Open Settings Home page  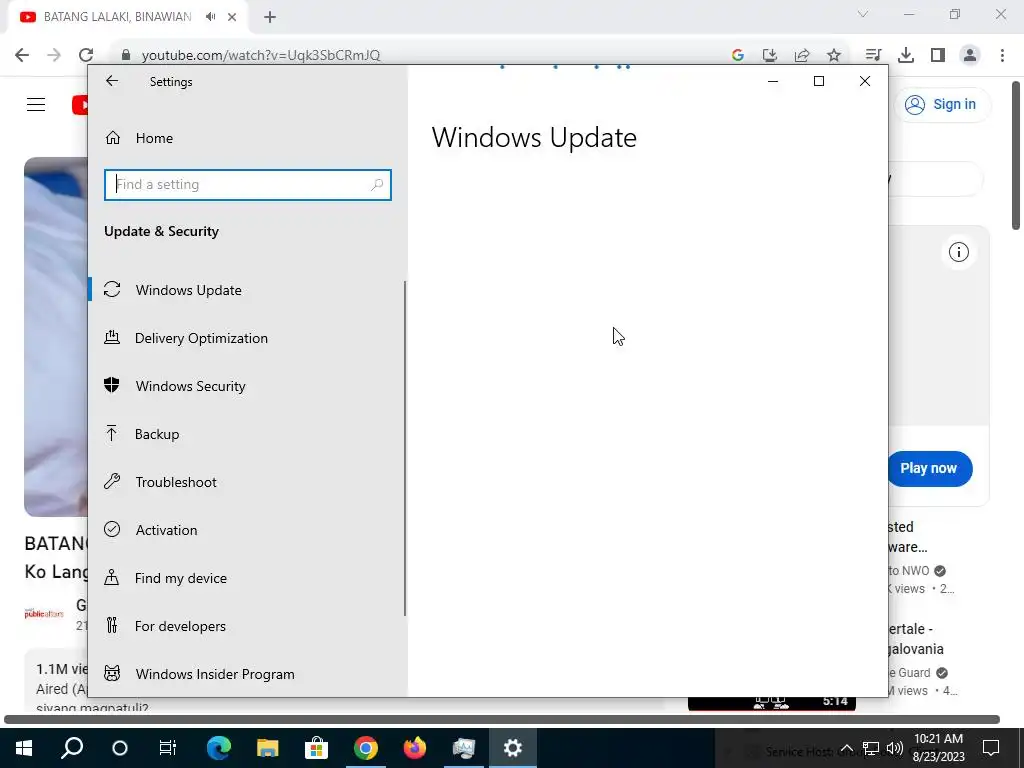click(x=155, y=138)
